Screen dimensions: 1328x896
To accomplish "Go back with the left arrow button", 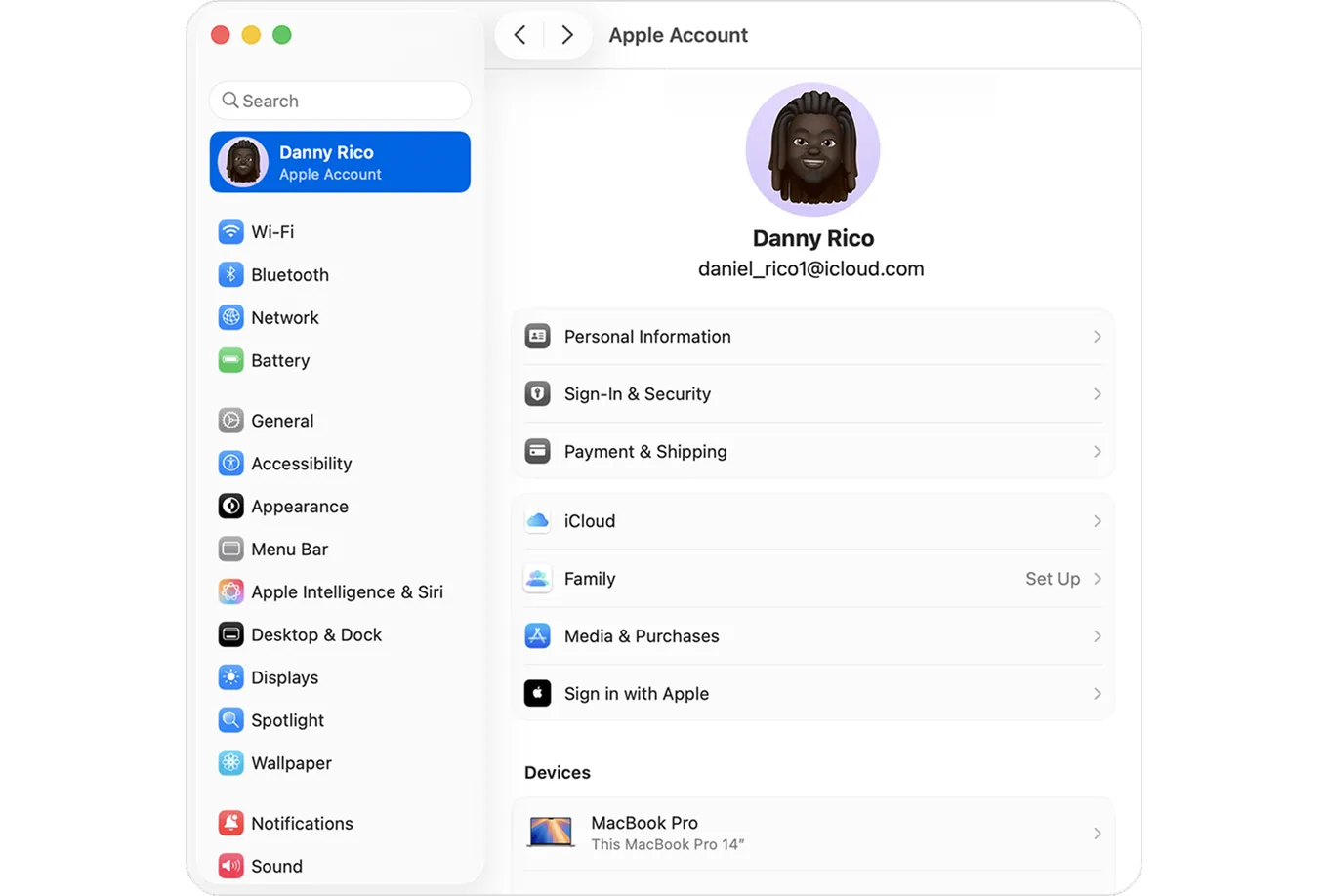I will (x=519, y=35).
